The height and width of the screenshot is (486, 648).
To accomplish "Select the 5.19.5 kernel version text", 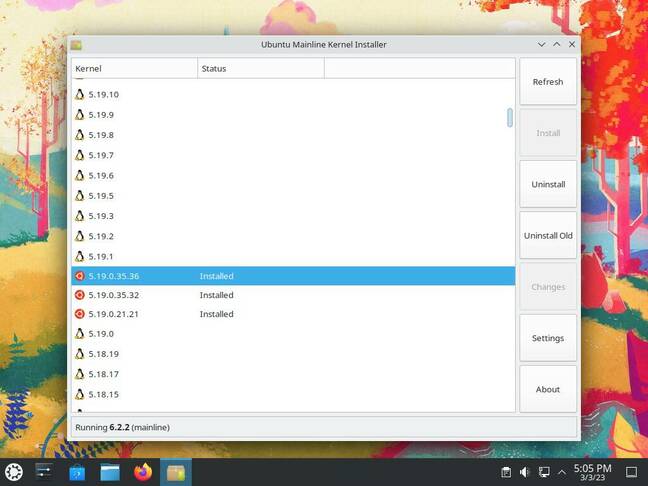I will 101,196.
